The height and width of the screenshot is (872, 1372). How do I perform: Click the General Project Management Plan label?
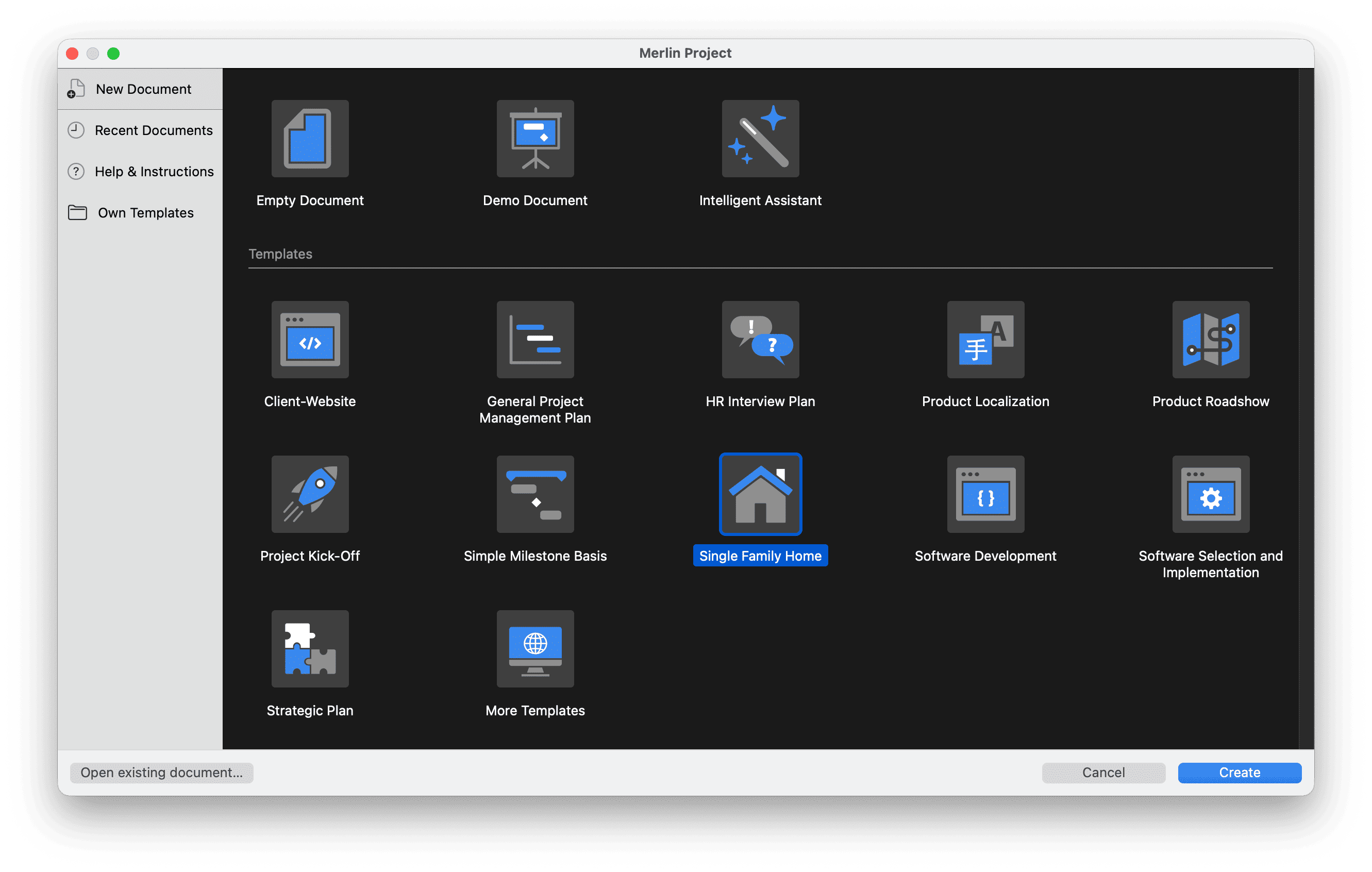(535, 410)
